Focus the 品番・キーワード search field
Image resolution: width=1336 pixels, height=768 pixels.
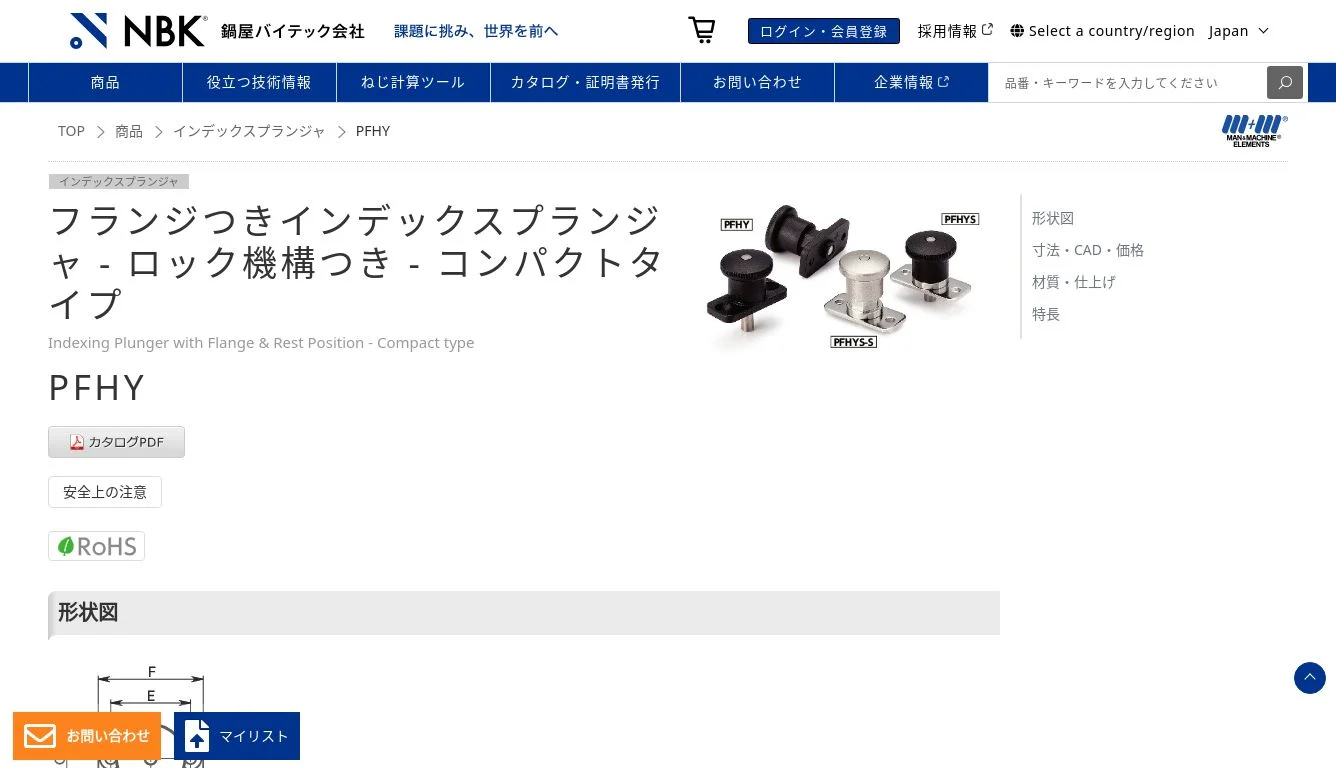(1128, 82)
